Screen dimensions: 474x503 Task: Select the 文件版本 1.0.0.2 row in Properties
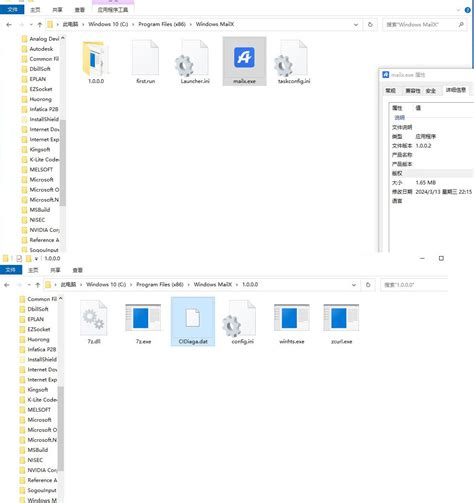click(x=432, y=146)
